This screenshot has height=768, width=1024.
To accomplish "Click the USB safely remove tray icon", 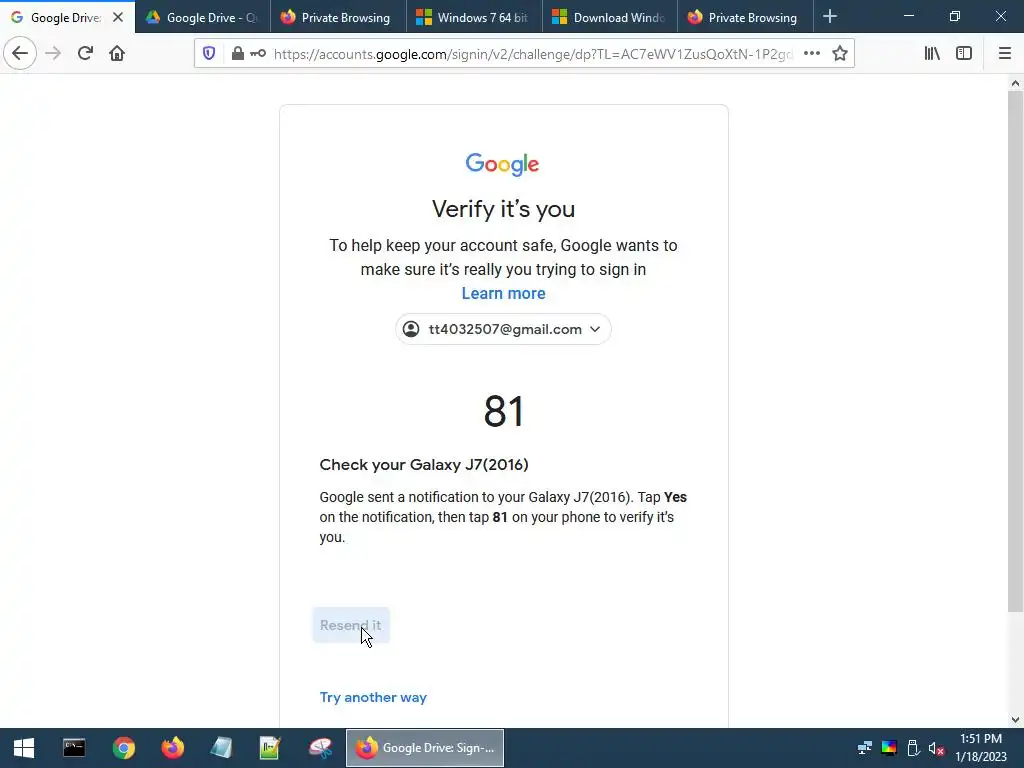I will tap(913, 748).
